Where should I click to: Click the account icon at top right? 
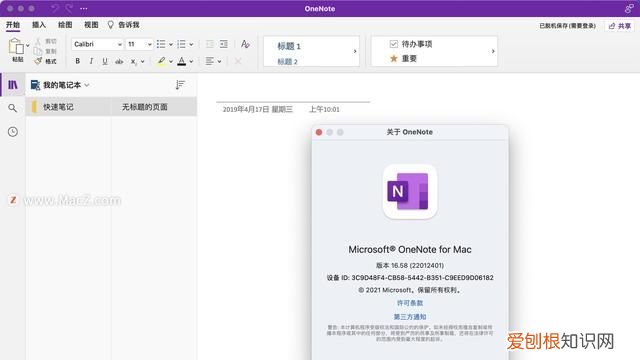tap(629, 8)
